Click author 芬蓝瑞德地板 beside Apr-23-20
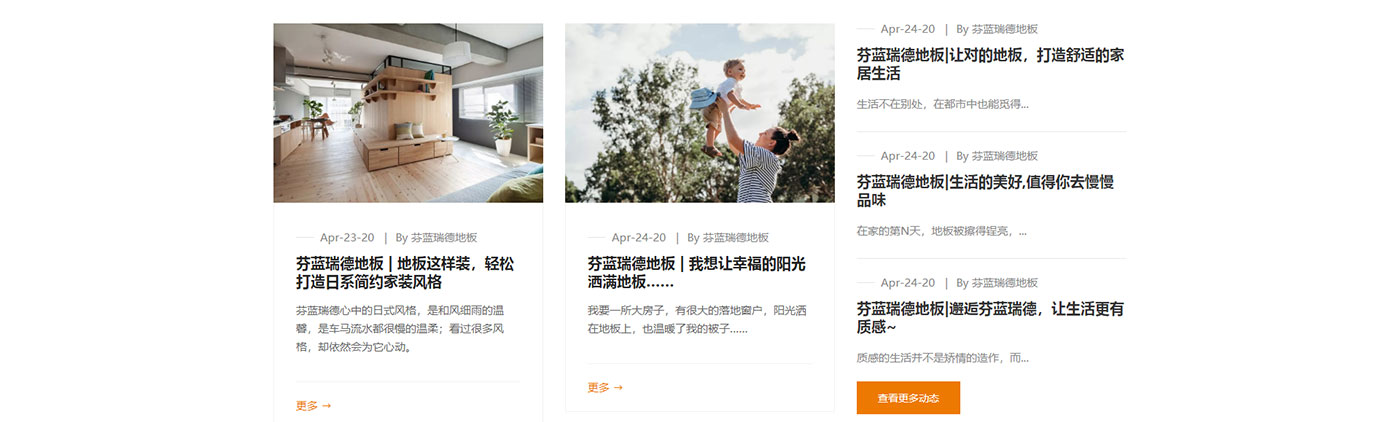The image size is (1400, 422). [444, 238]
